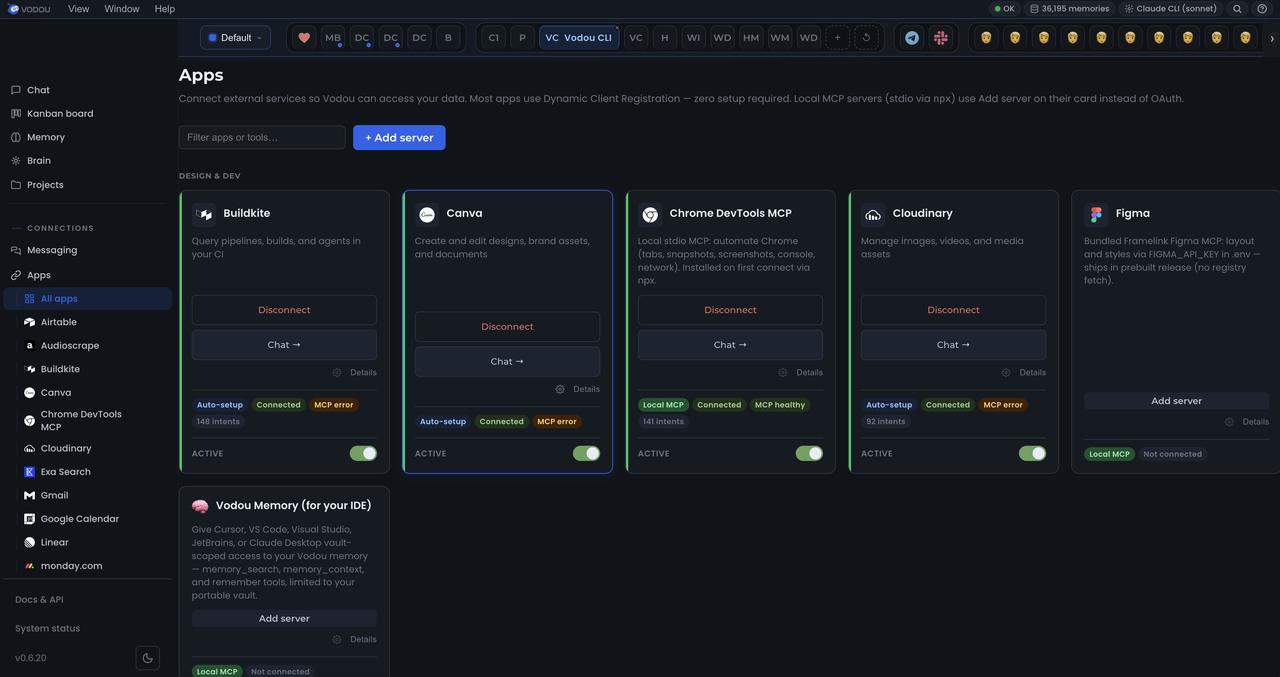Open the Default workspace dropdown

pyautogui.click(x=235, y=38)
